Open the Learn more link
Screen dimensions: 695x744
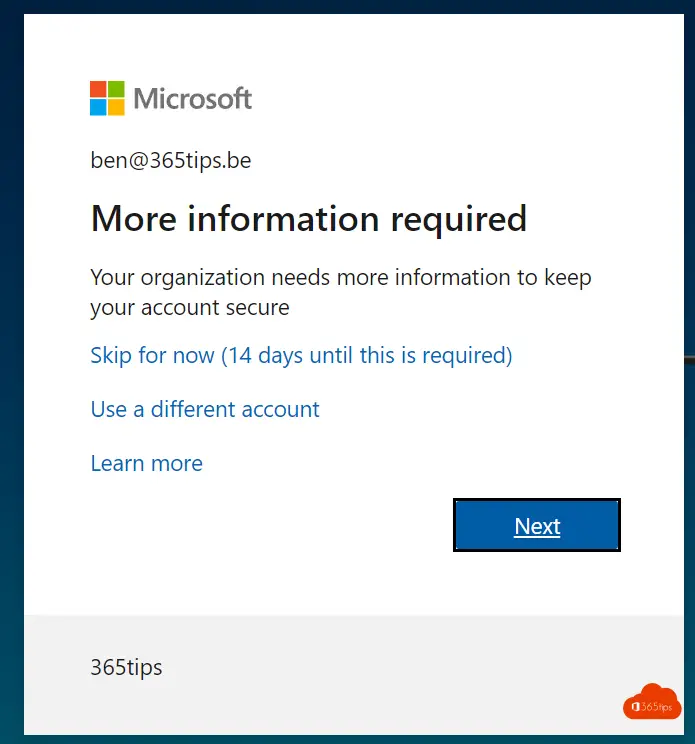[147, 463]
